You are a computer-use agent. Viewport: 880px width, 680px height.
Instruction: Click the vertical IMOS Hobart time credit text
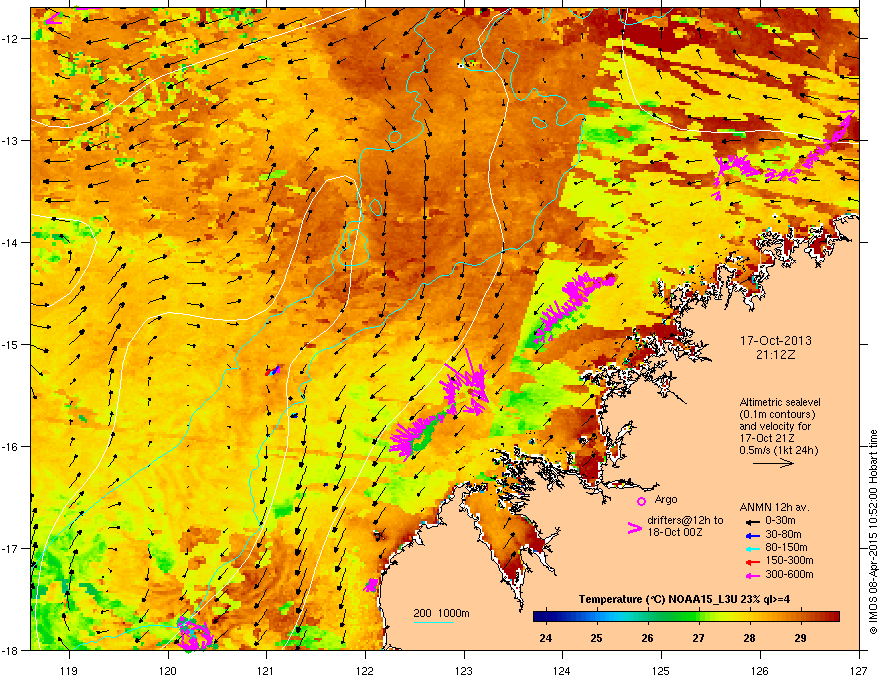(x=873, y=532)
